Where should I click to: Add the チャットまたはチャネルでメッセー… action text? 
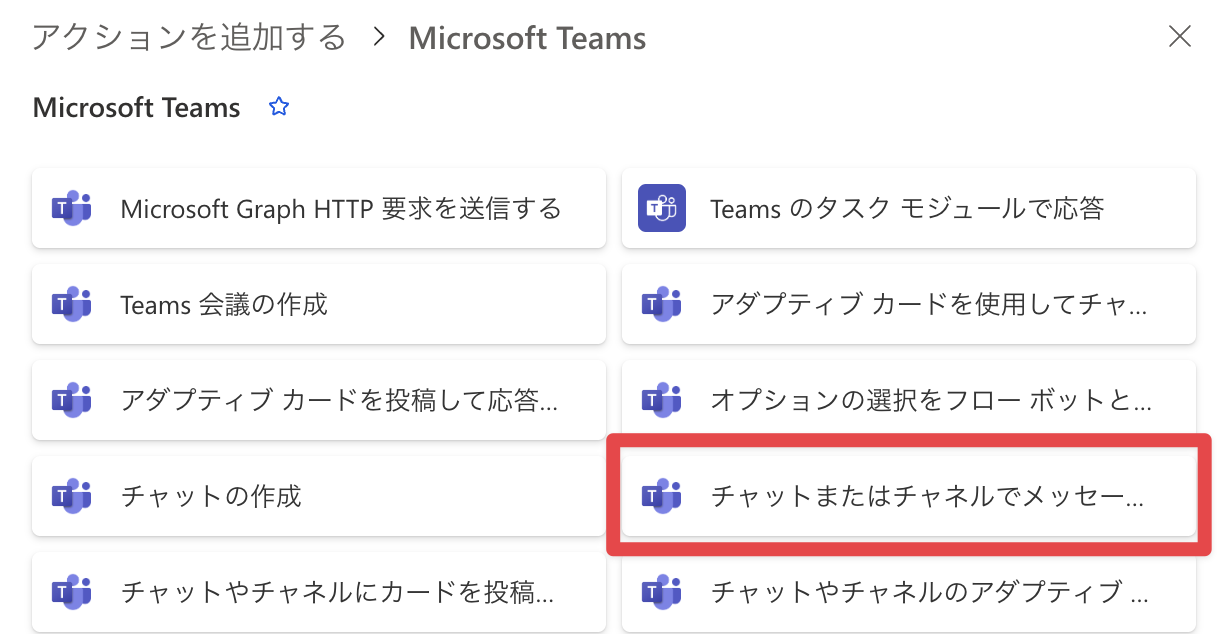[x=926, y=495]
